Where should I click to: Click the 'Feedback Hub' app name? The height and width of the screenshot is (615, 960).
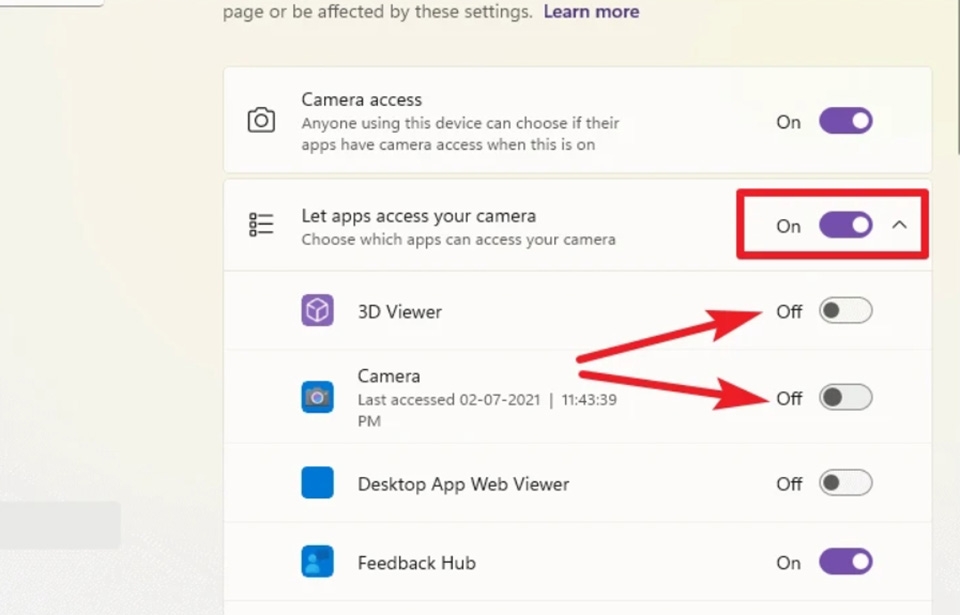pos(416,563)
